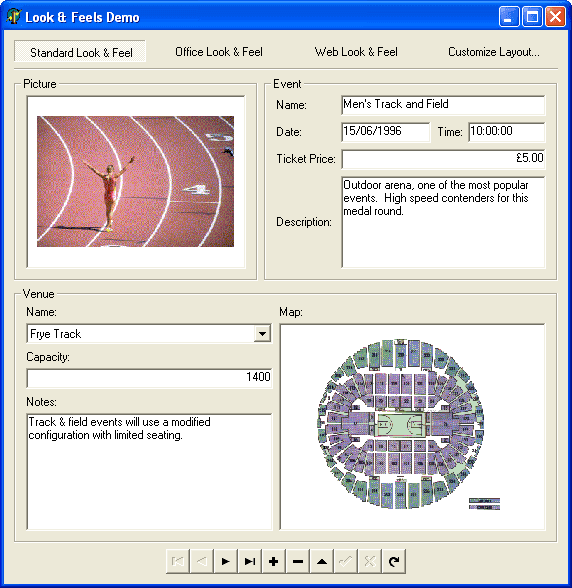This screenshot has height=588, width=572.
Task: Switch to Office Look & Feel
Action: tap(219, 52)
